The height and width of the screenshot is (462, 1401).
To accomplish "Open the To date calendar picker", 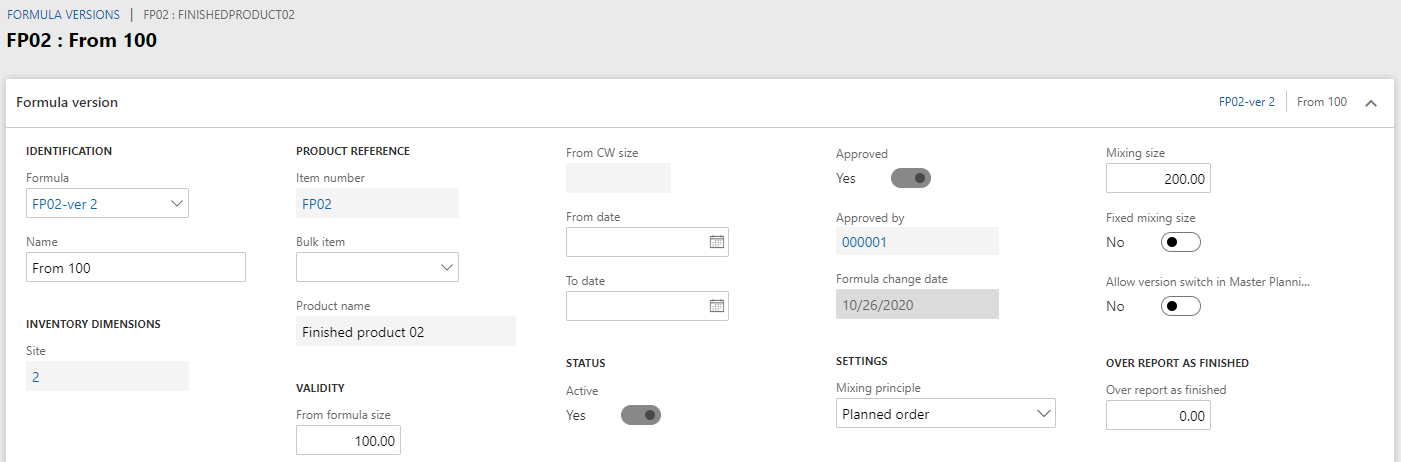I will click(x=716, y=306).
